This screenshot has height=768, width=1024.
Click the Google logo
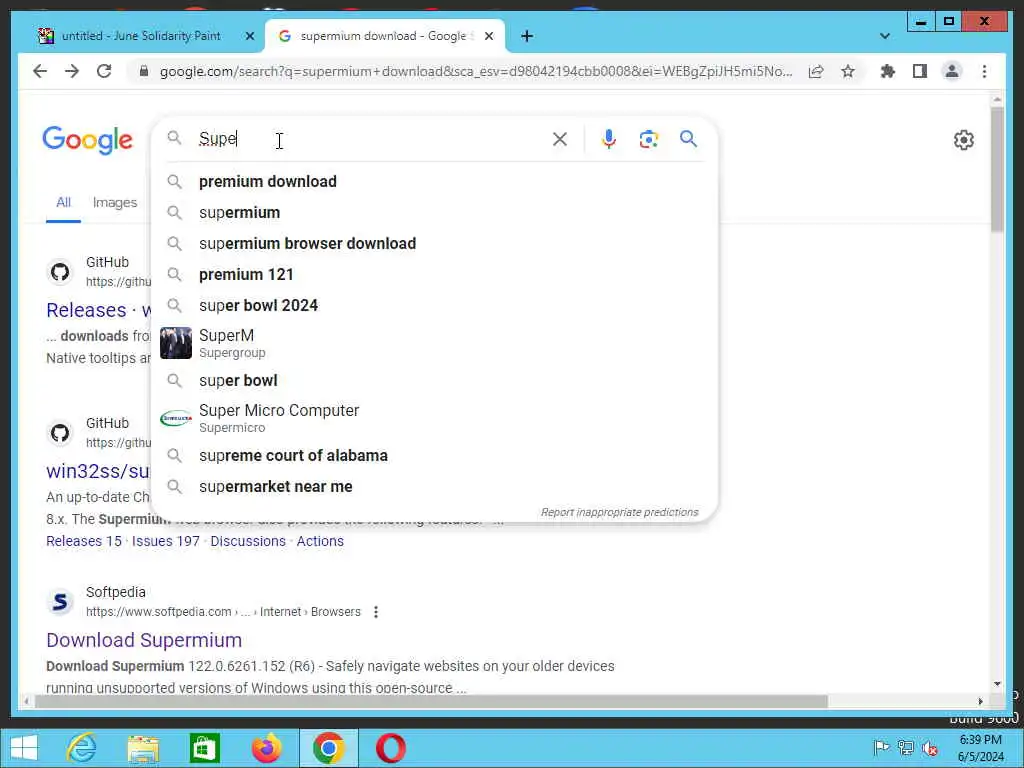coord(88,140)
